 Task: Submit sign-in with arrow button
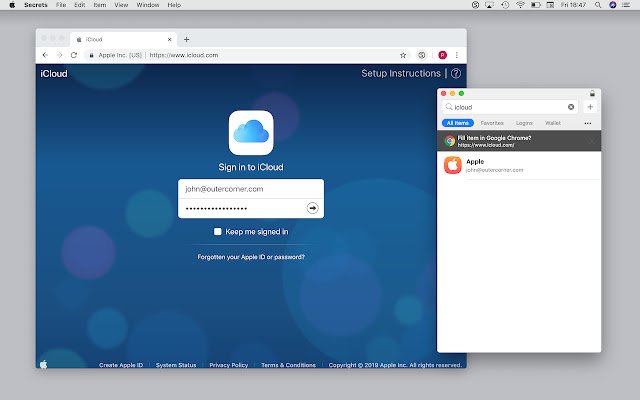312,208
